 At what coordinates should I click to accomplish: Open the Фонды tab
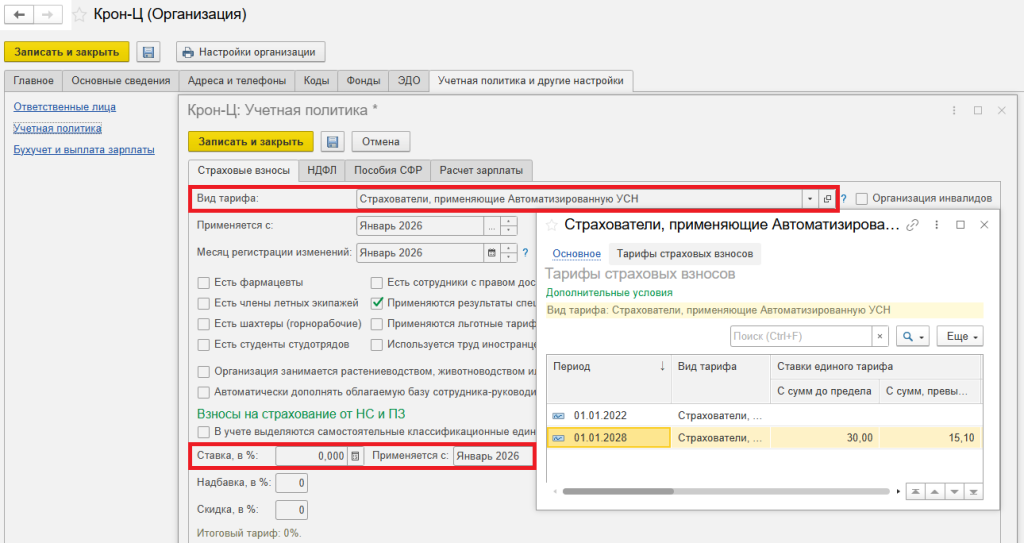pos(363,81)
